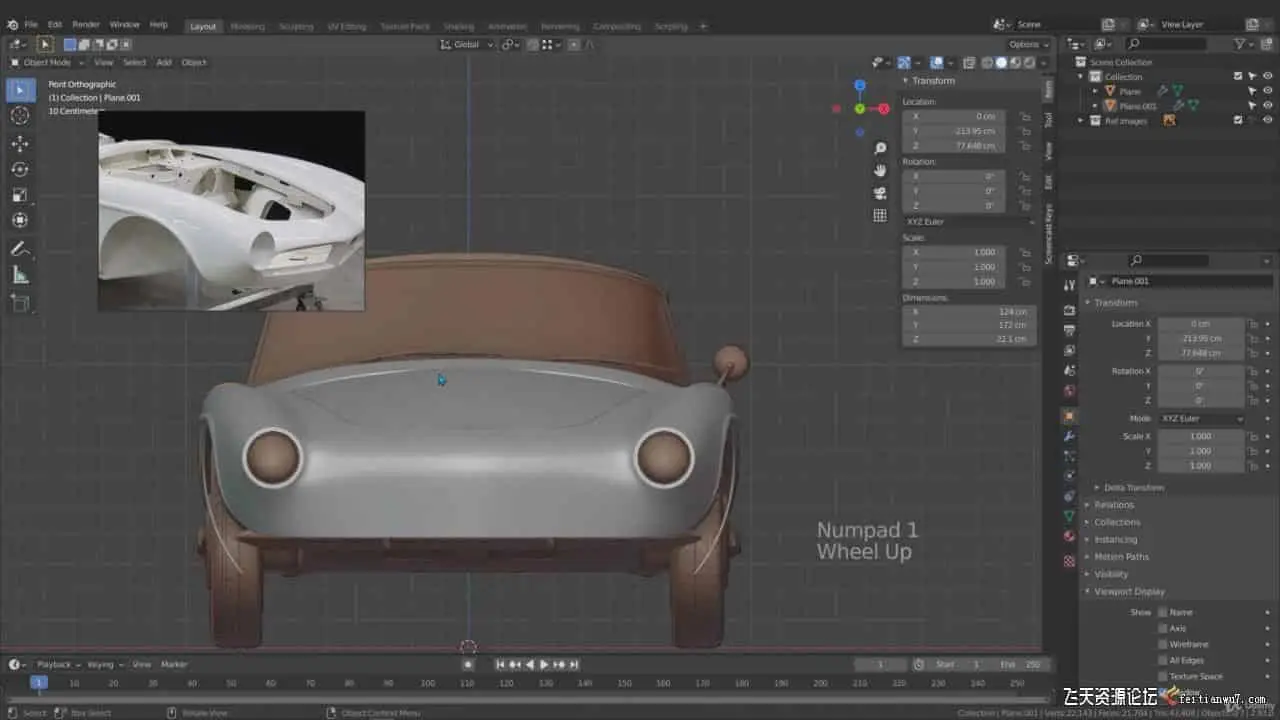Viewport: 1280px width, 720px height.
Task: Click the zoom magnifier viewport icon
Action: point(880,148)
